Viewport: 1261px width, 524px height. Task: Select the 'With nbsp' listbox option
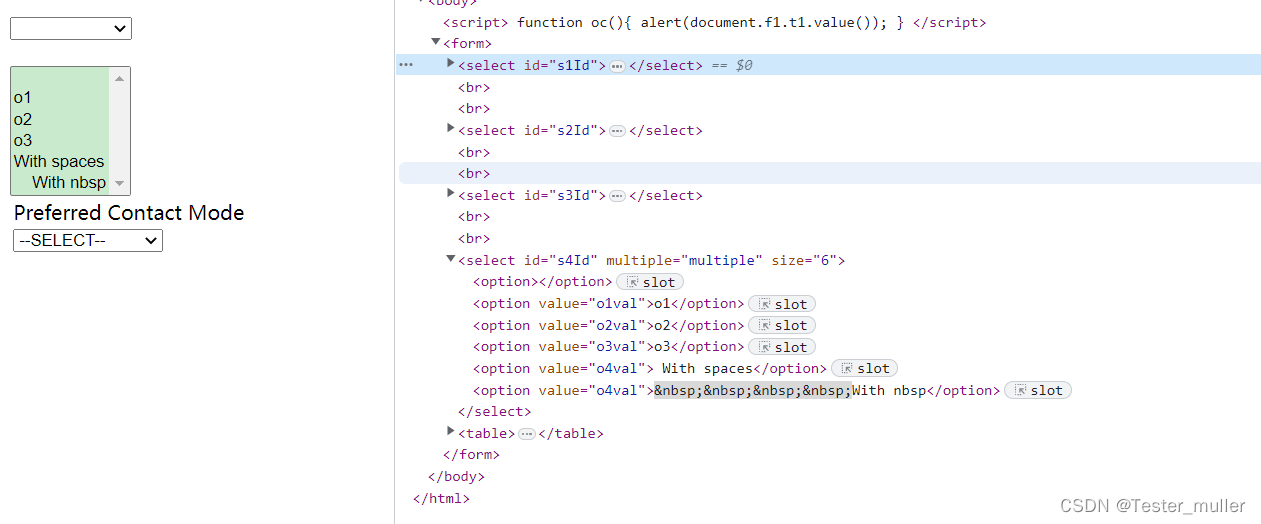(60, 182)
